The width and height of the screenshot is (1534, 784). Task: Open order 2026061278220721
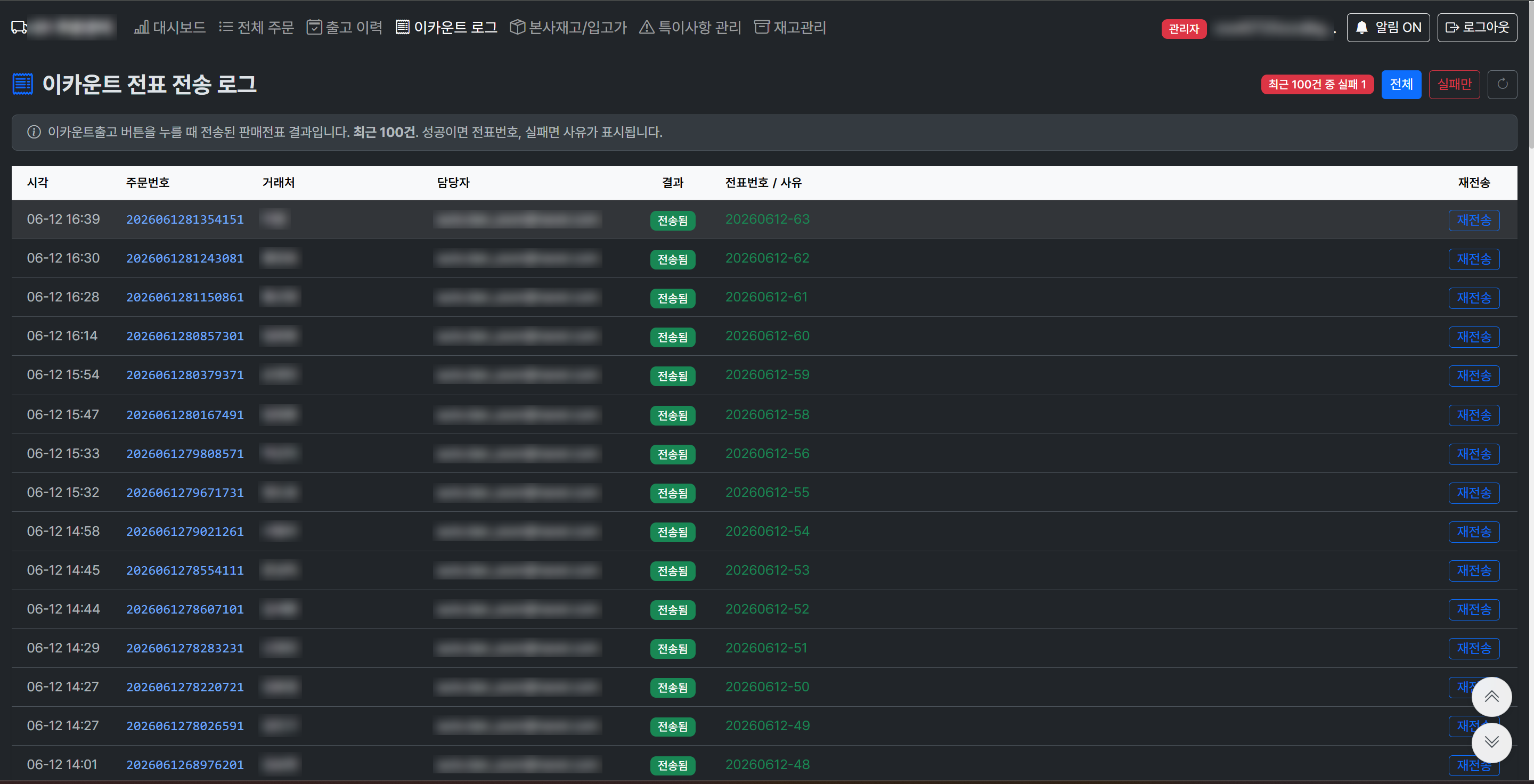185,687
